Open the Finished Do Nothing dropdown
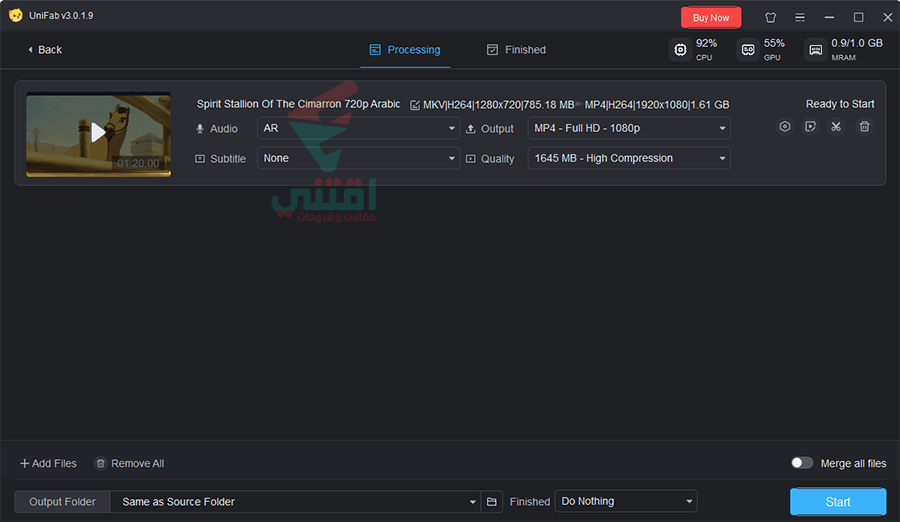Screen dimensions: 900x522 (626, 501)
